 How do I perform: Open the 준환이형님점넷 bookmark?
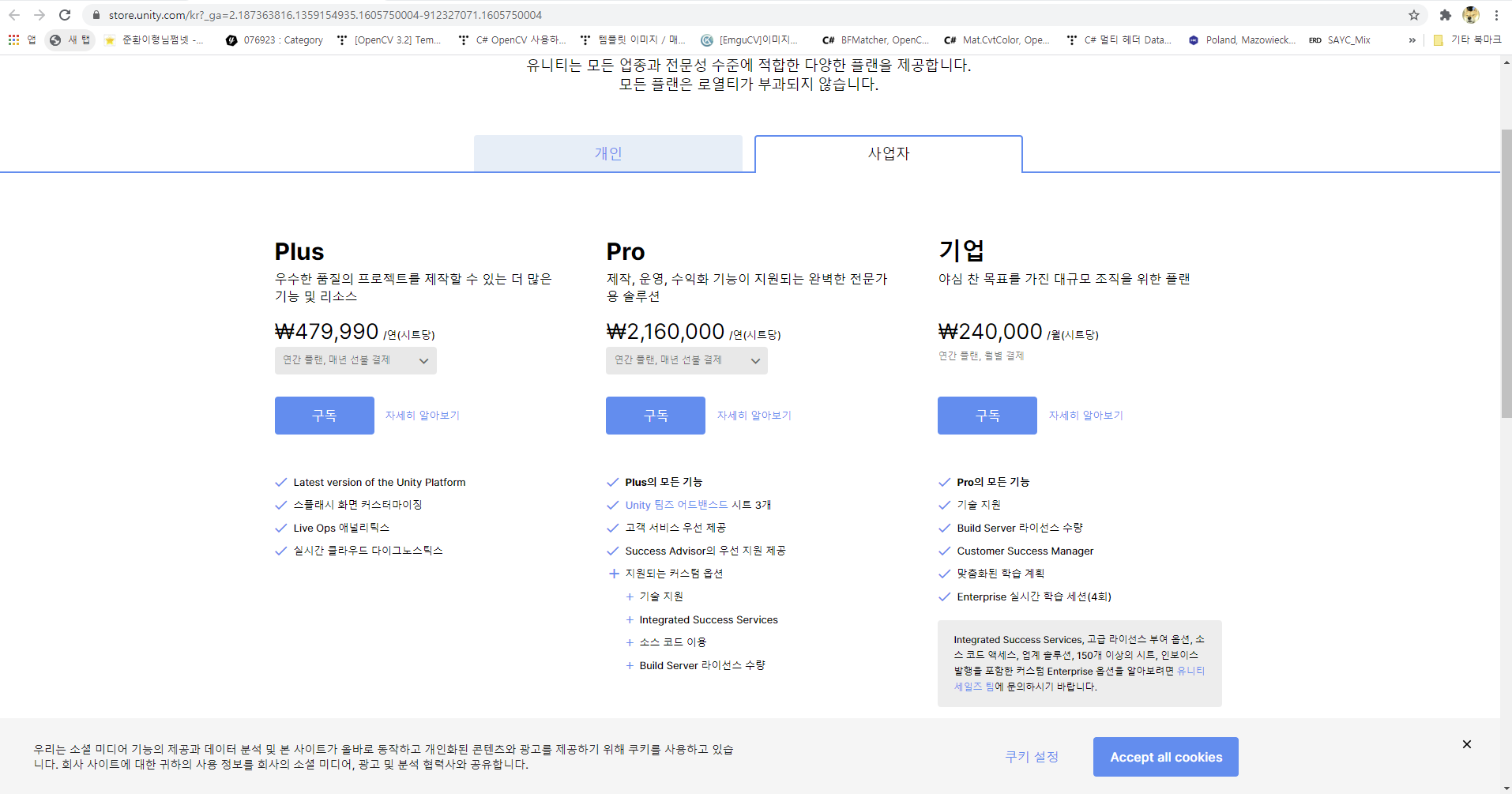point(154,40)
